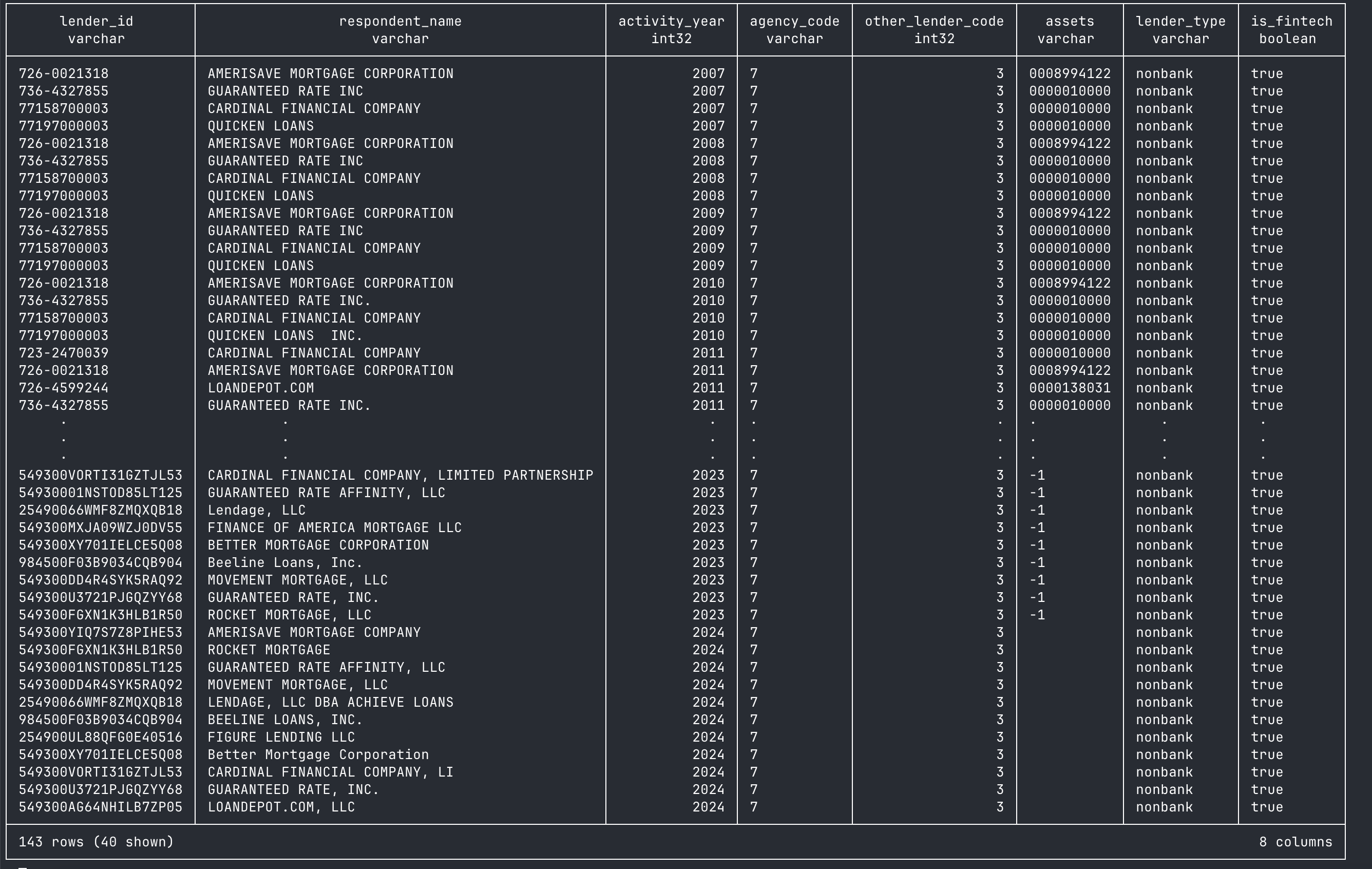The width and height of the screenshot is (1372, 869).
Task: Click the activity_year column header
Action: click(x=671, y=22)
